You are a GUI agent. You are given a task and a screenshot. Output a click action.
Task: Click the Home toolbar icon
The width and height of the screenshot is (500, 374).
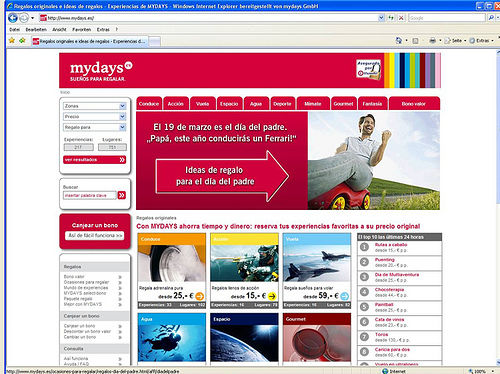click(x=399, y=41)
